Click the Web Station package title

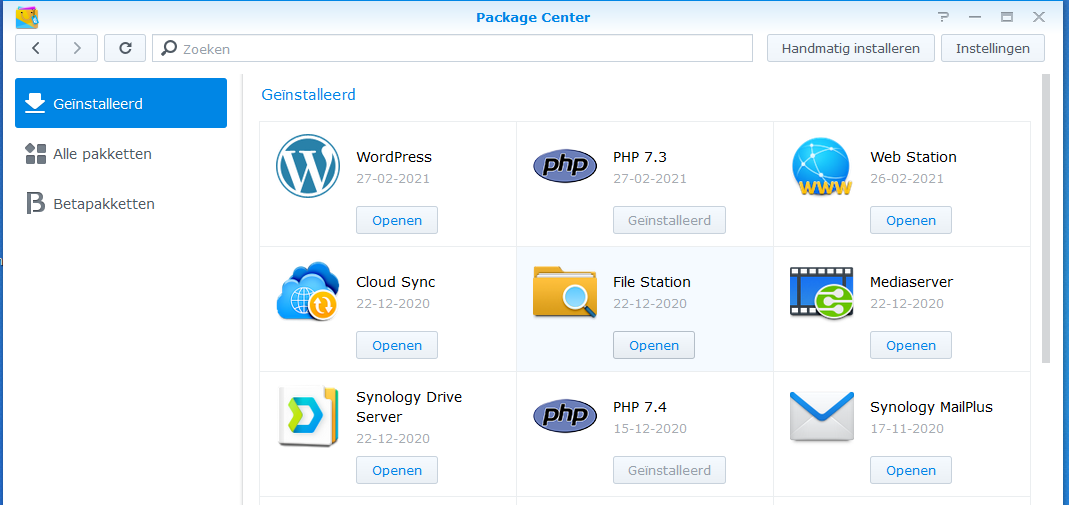tap(914, 157)
